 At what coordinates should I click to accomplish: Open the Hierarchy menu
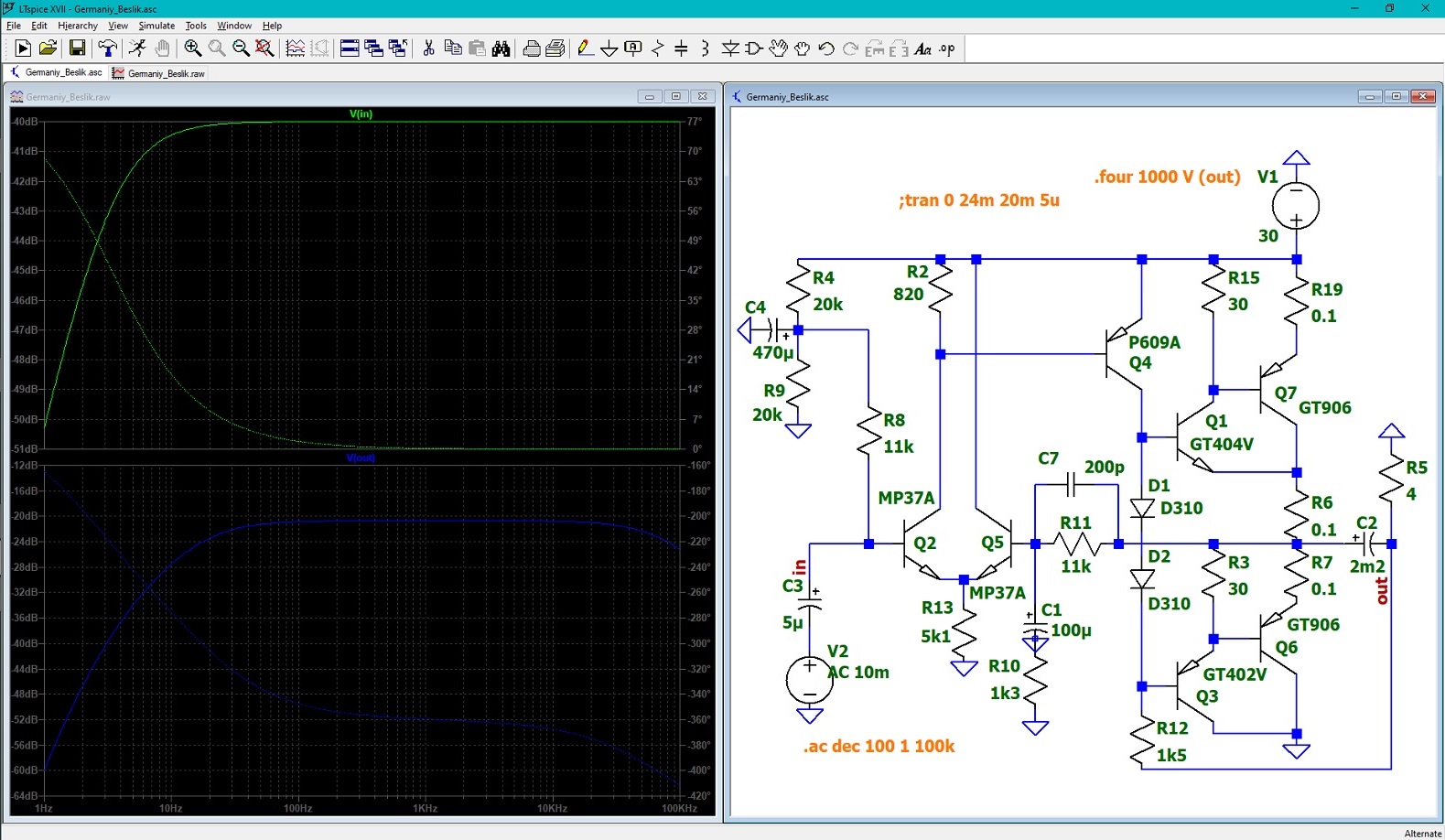point(78,26)
